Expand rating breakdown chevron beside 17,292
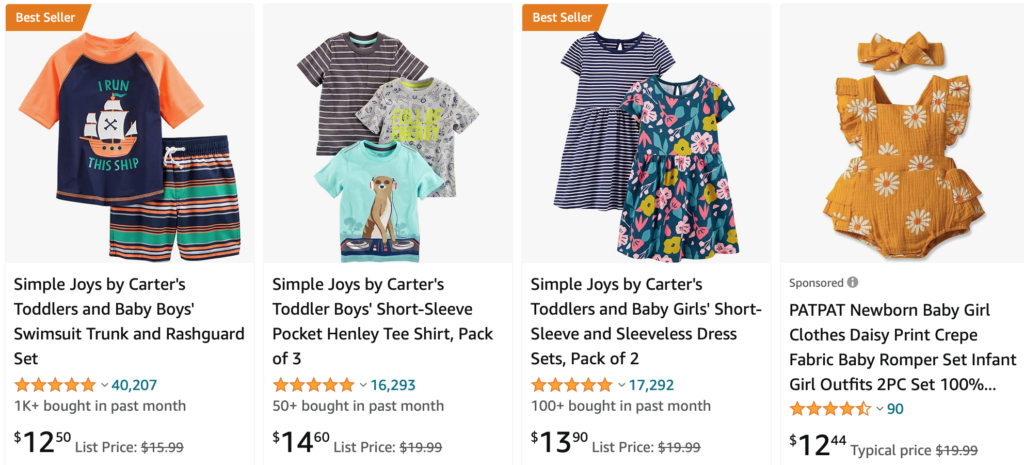The height and width of the screenshot is (465, 1024). 621,385
